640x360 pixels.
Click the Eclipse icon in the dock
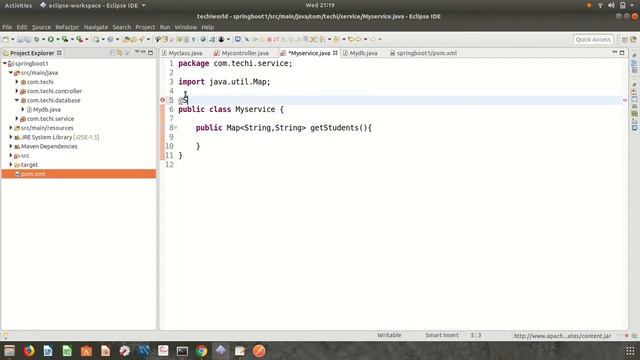coord(220,351)
